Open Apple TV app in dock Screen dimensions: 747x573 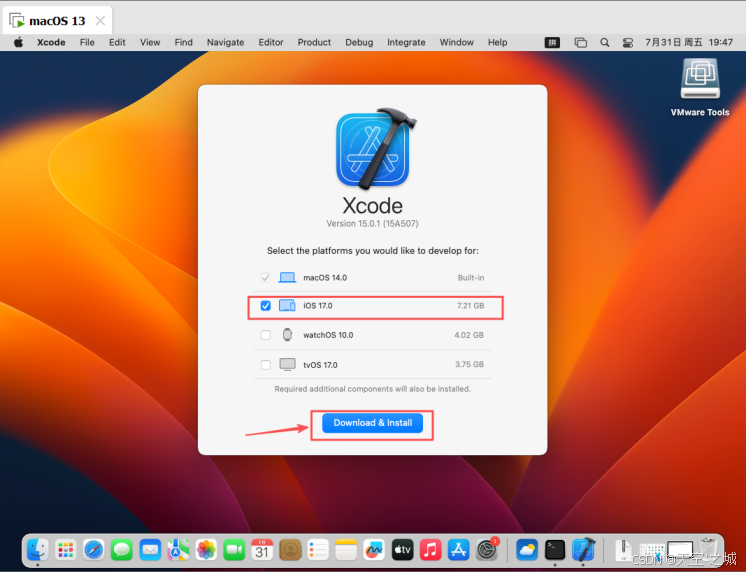click(402, 550)
